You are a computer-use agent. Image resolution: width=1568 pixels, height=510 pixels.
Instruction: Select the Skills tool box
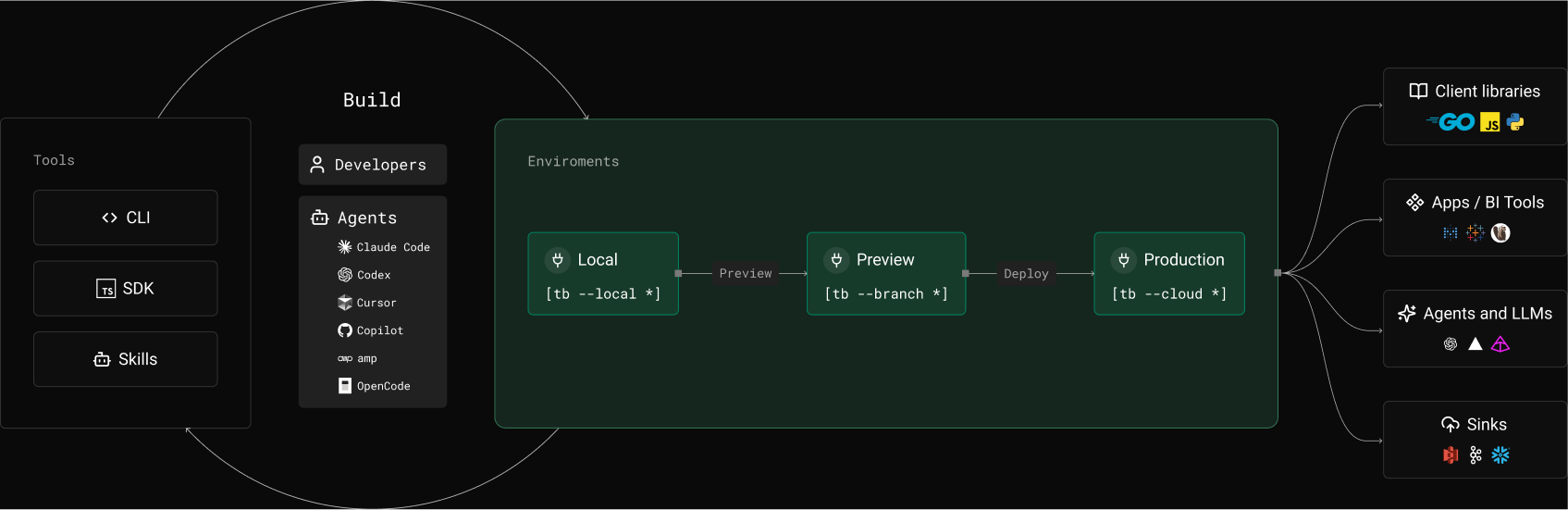126,359
